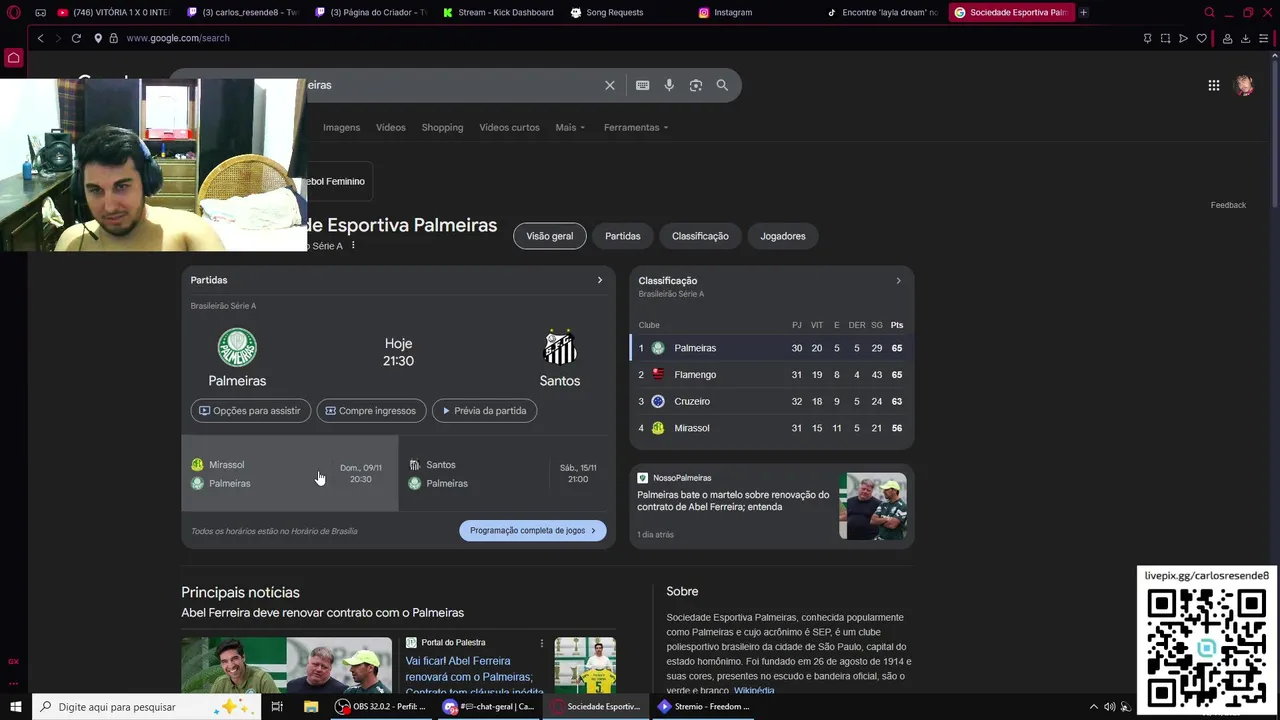This screenshot has height=720, width=1280.
Task: Expand the Mais search filter dropdown
Action: point(570,127)
